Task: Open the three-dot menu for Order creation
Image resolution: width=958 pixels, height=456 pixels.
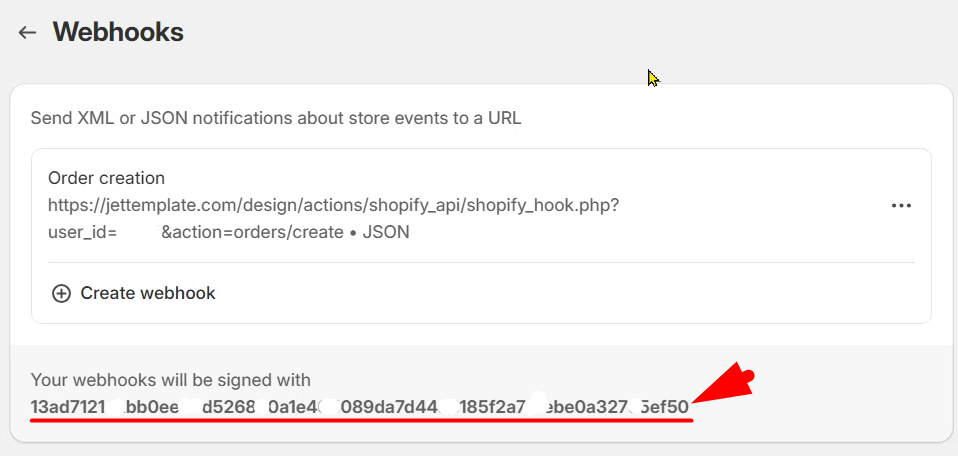Action: point(901,205)
